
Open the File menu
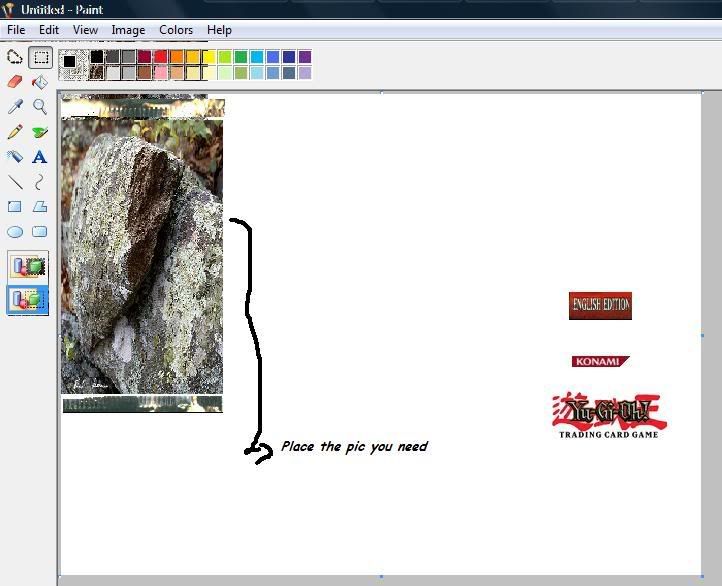[16, 30]
